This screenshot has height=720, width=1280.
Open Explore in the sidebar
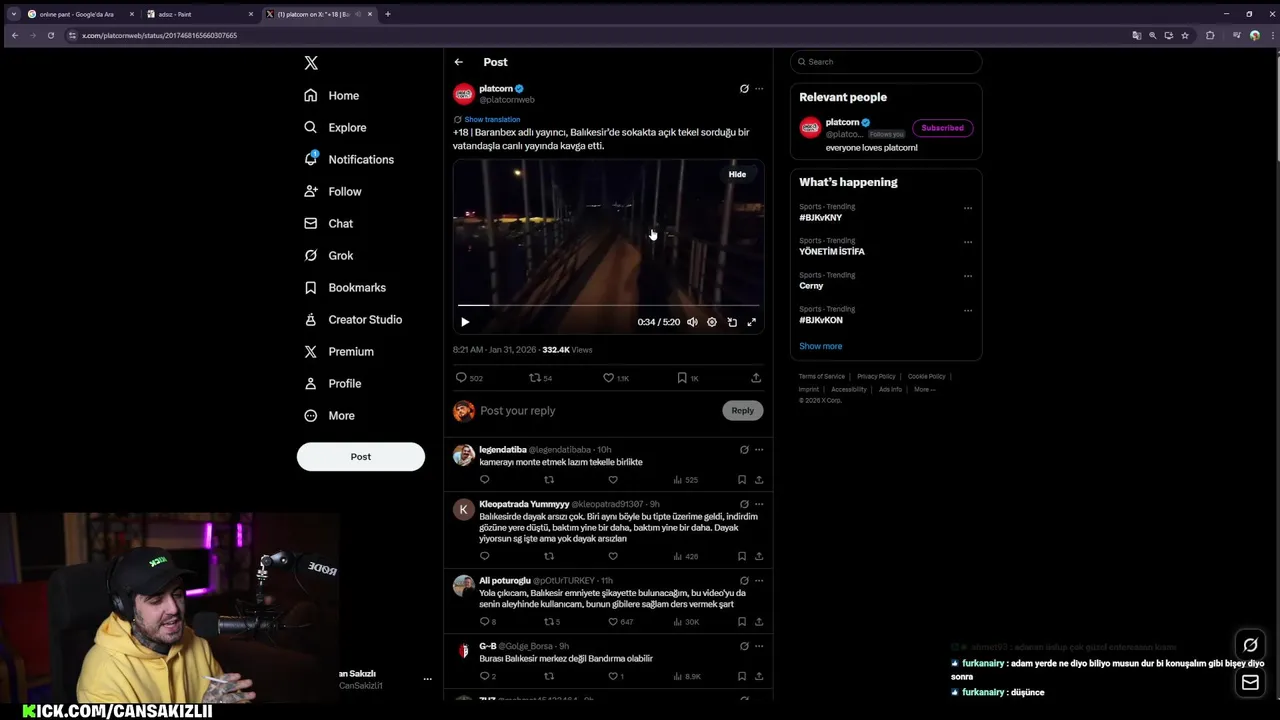tap(335, 128)
